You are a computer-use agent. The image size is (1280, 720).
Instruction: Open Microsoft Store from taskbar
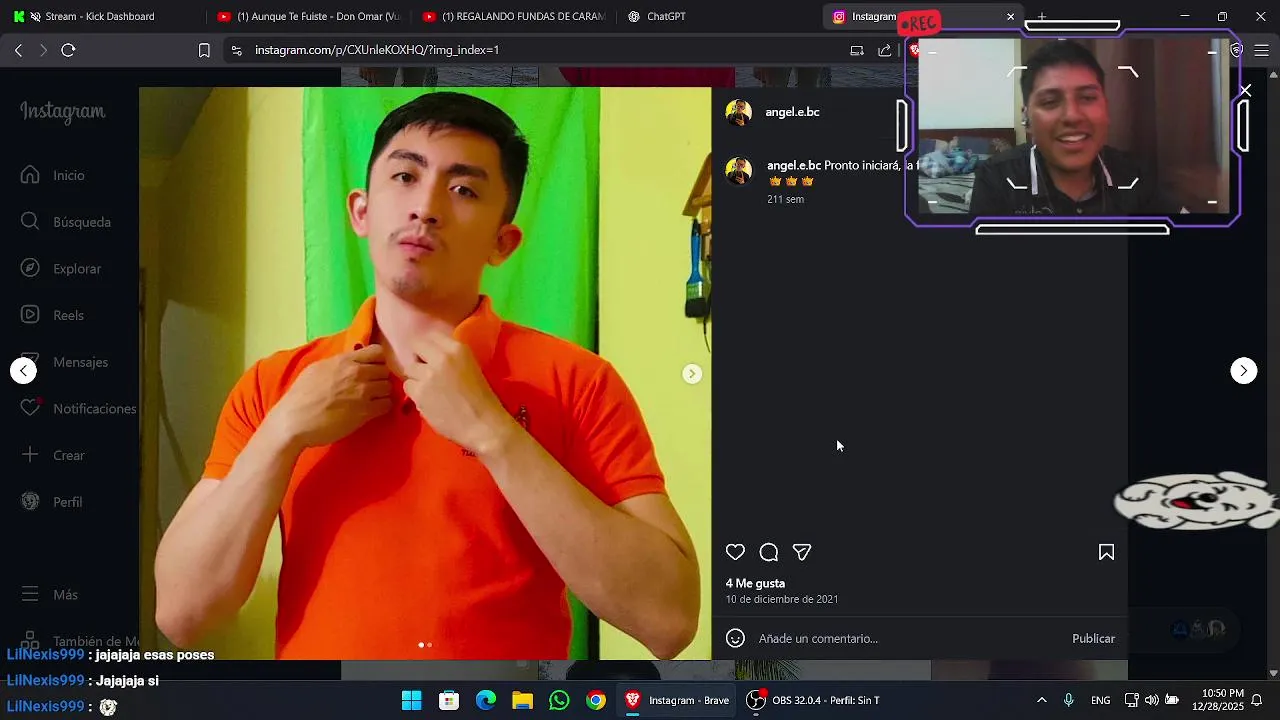[x=449, y=700]
